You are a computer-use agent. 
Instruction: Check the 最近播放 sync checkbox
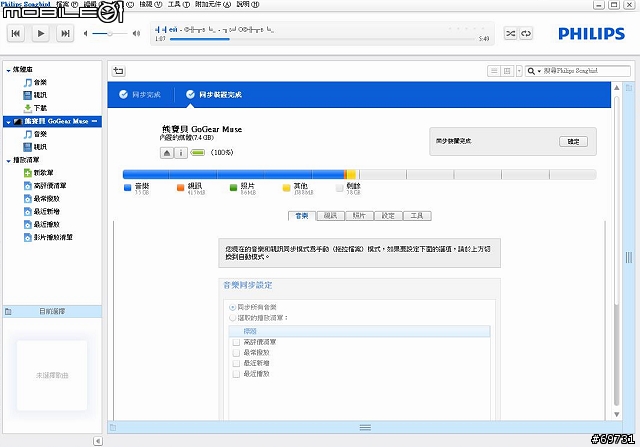pos(236,374)
